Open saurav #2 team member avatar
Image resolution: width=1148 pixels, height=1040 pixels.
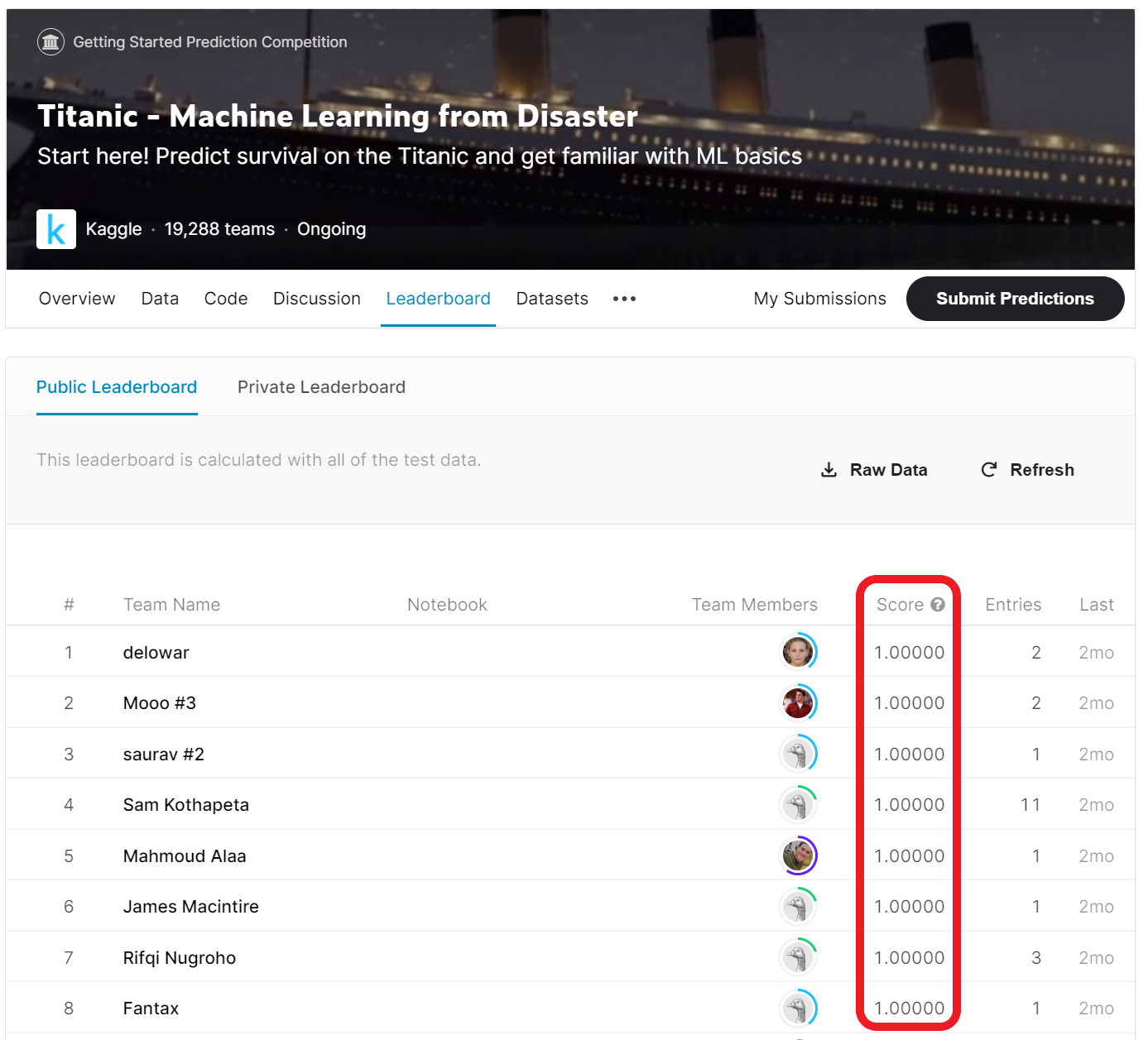pyautogui.click(x=799, y=754)
